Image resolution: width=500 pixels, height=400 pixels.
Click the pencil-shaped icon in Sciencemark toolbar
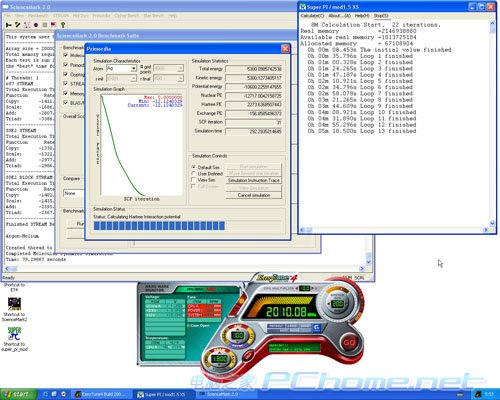pos(18,25)
